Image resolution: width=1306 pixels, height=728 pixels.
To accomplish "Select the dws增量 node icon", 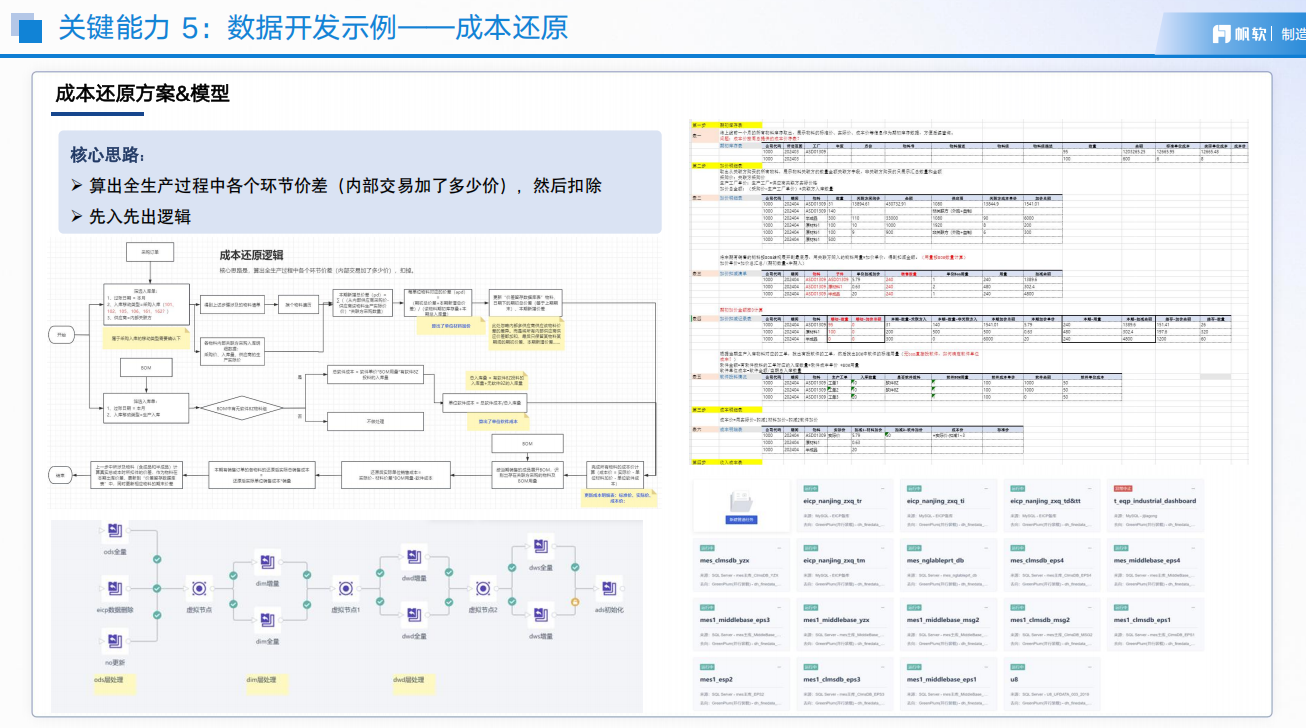I will [540, 617].
